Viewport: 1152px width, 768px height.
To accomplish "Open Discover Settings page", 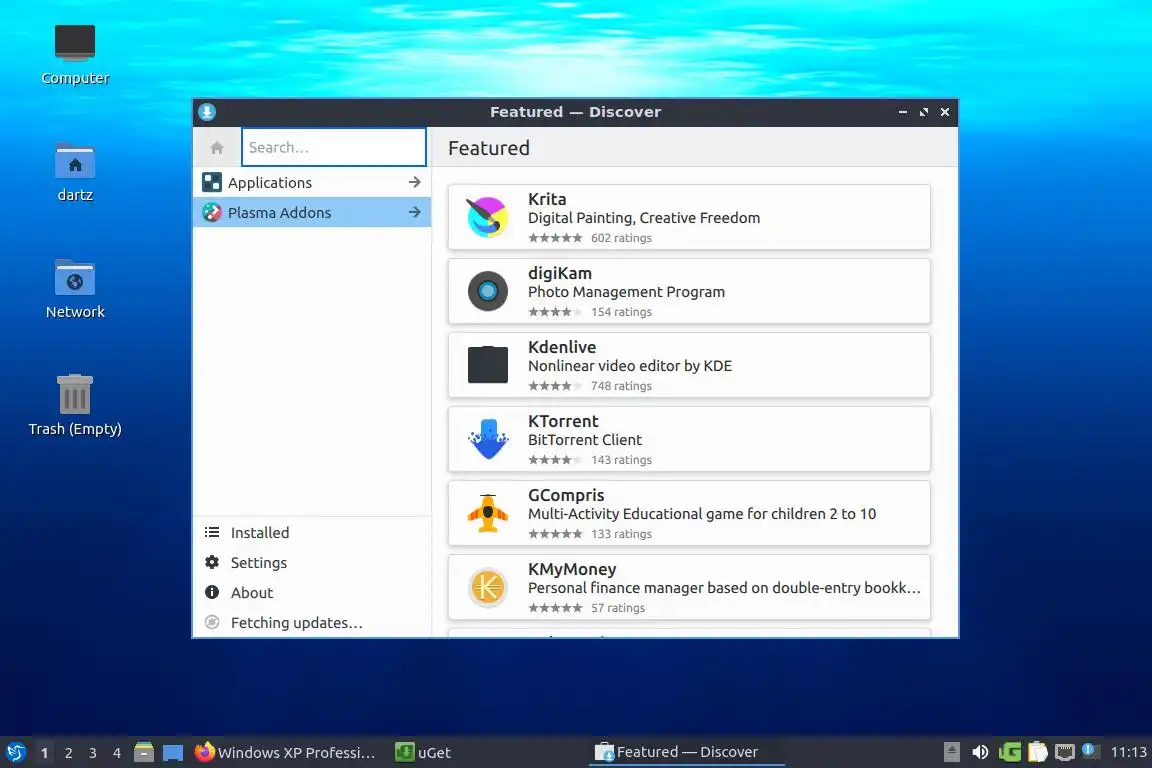I will (x=312, y=563).
